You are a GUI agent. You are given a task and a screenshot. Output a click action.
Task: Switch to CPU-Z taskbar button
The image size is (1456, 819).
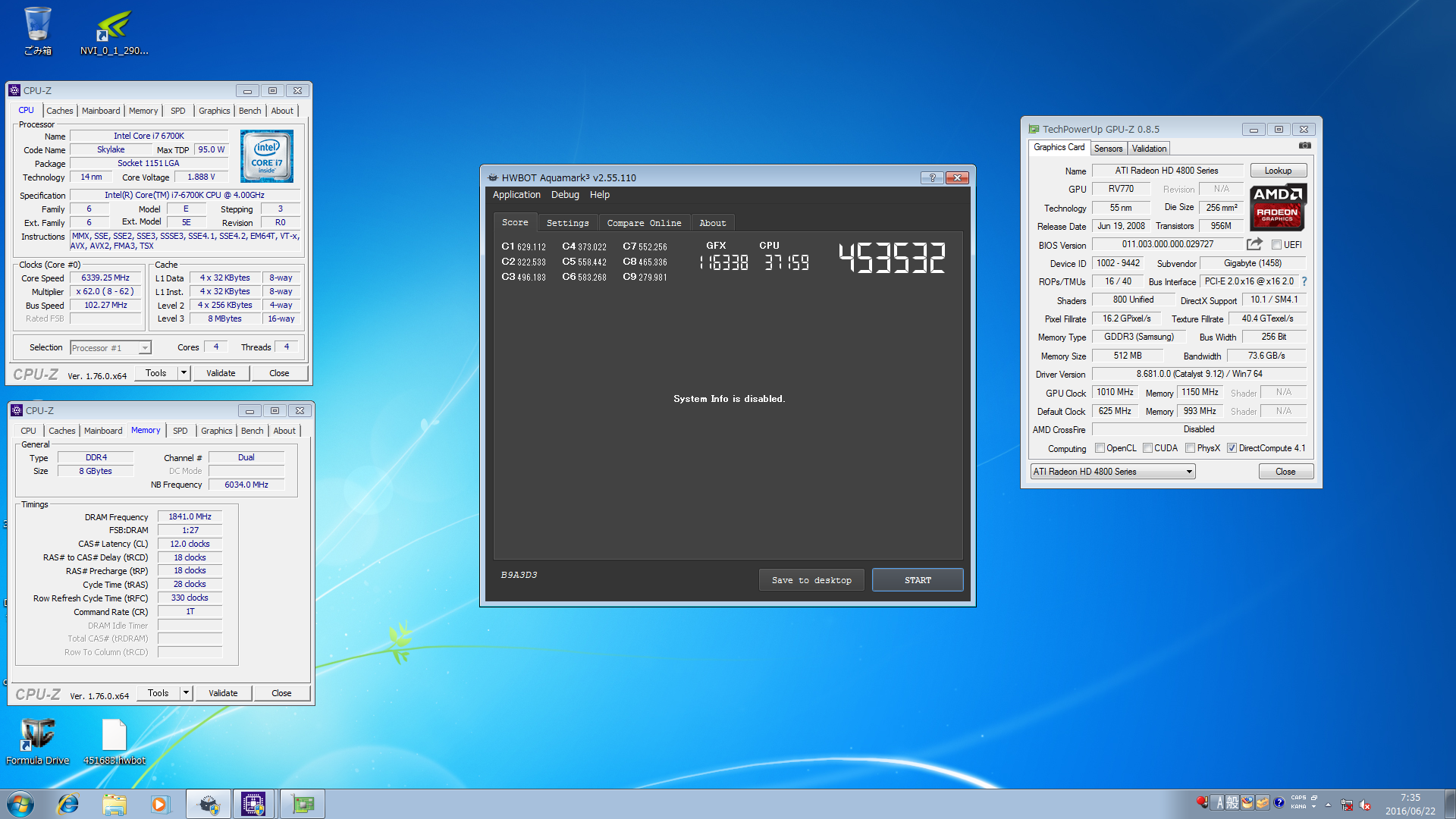[x=253, y=804]
